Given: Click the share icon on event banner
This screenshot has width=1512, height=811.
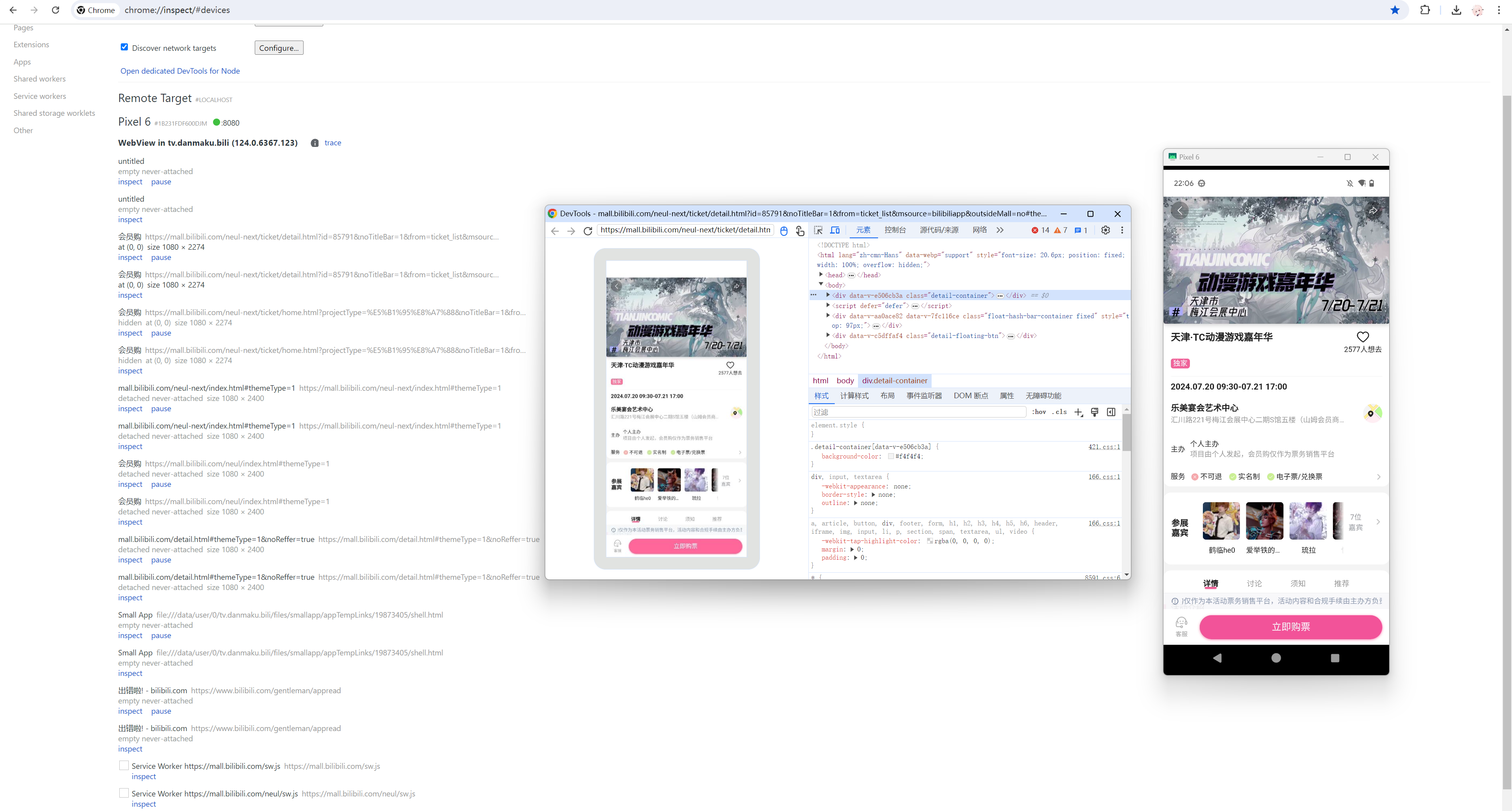Looking at the screenshot, I should click(1373, 210).
